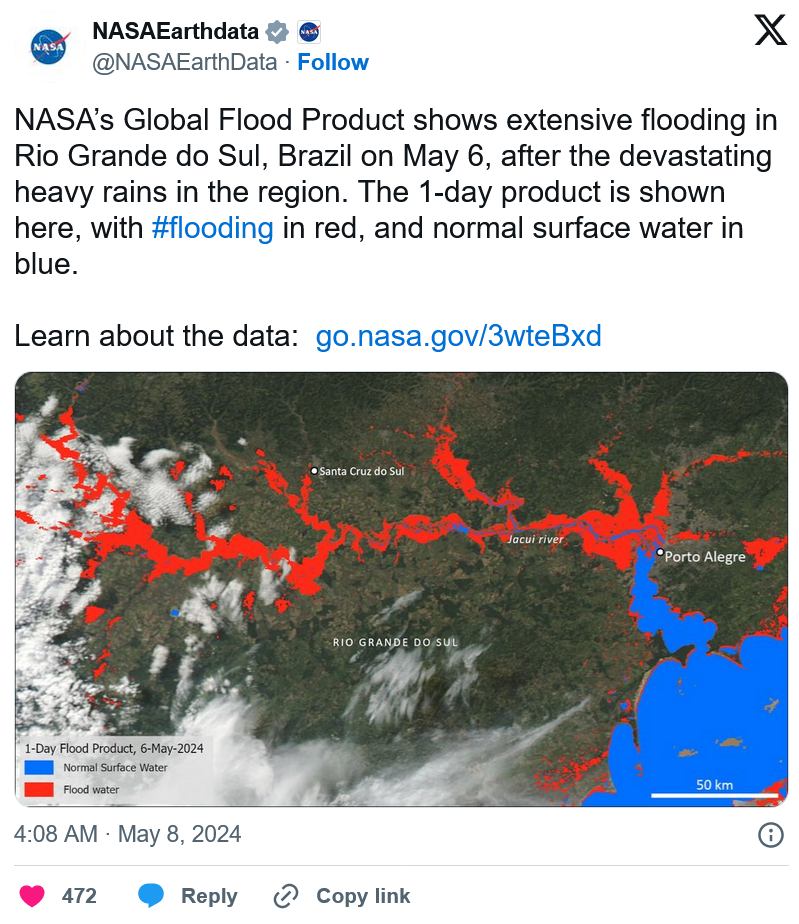799x924 pixels.
Task: Click the blue verified checkmark badge
Action: coord(277,32)
